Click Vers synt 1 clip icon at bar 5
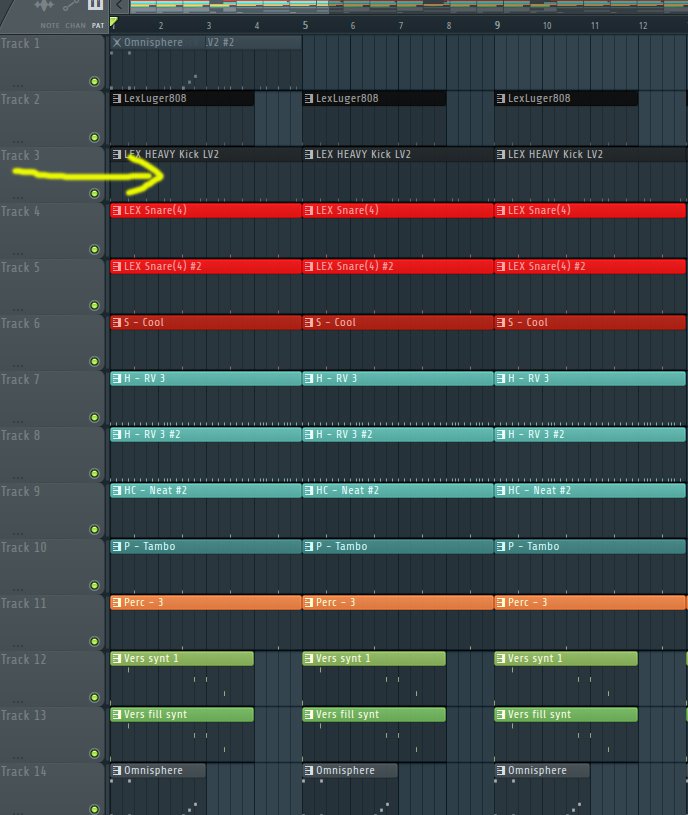Viewport: 688px width, 815px height. tap(309, 659)
